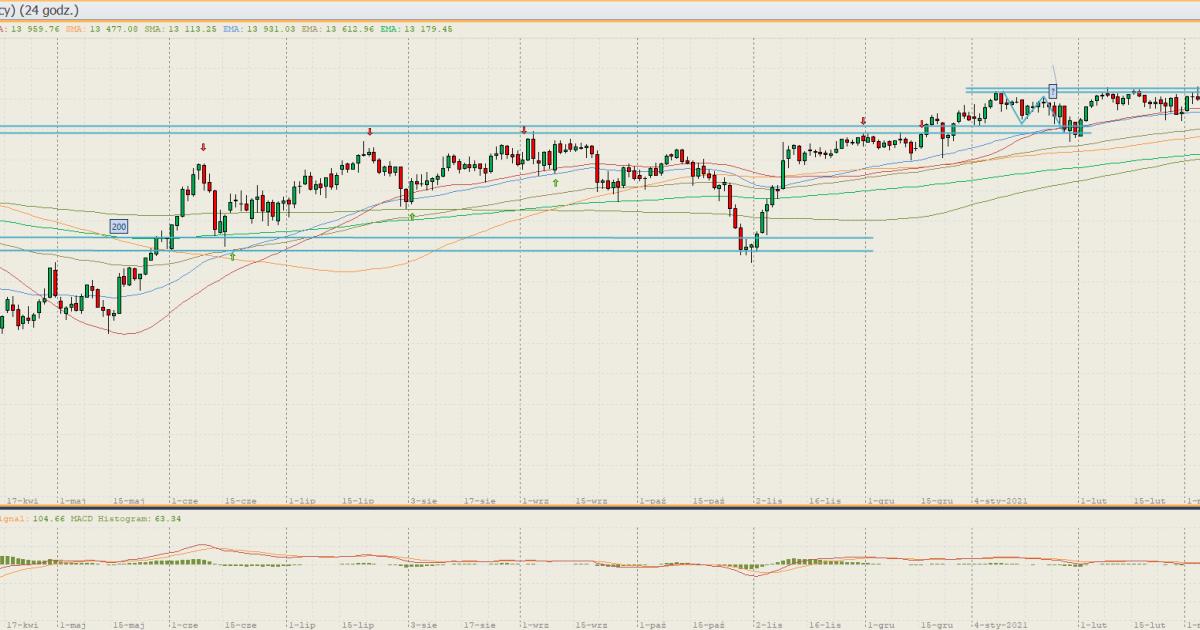Click the blue "200" label box
This screenshot has width=1200, height=630.
tap(119, 227)
